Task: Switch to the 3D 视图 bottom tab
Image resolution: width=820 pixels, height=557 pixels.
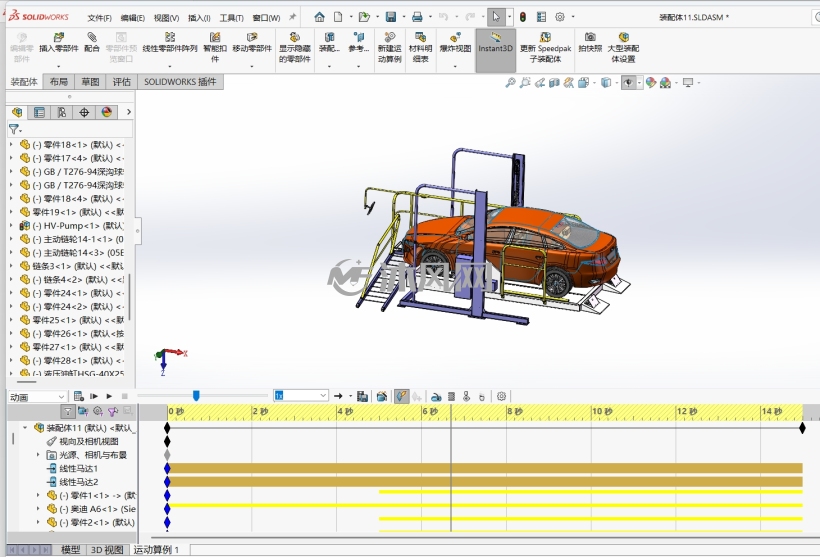Action: [107, 550]
